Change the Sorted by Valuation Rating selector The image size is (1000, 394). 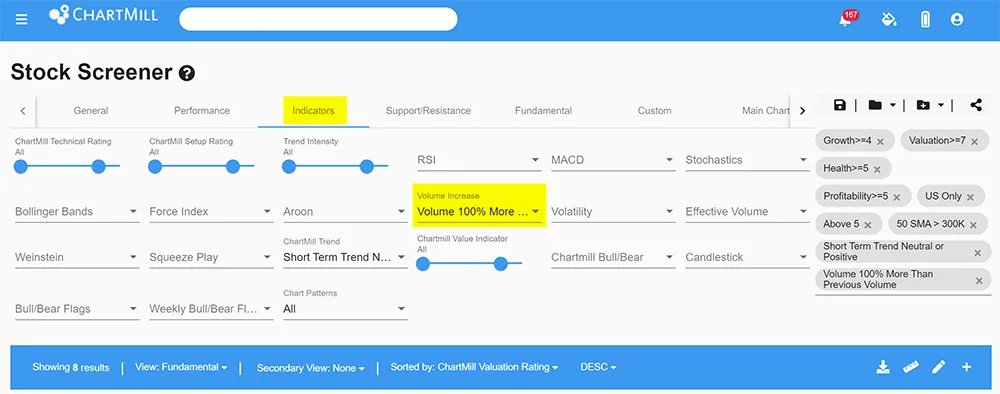[474, 367]
